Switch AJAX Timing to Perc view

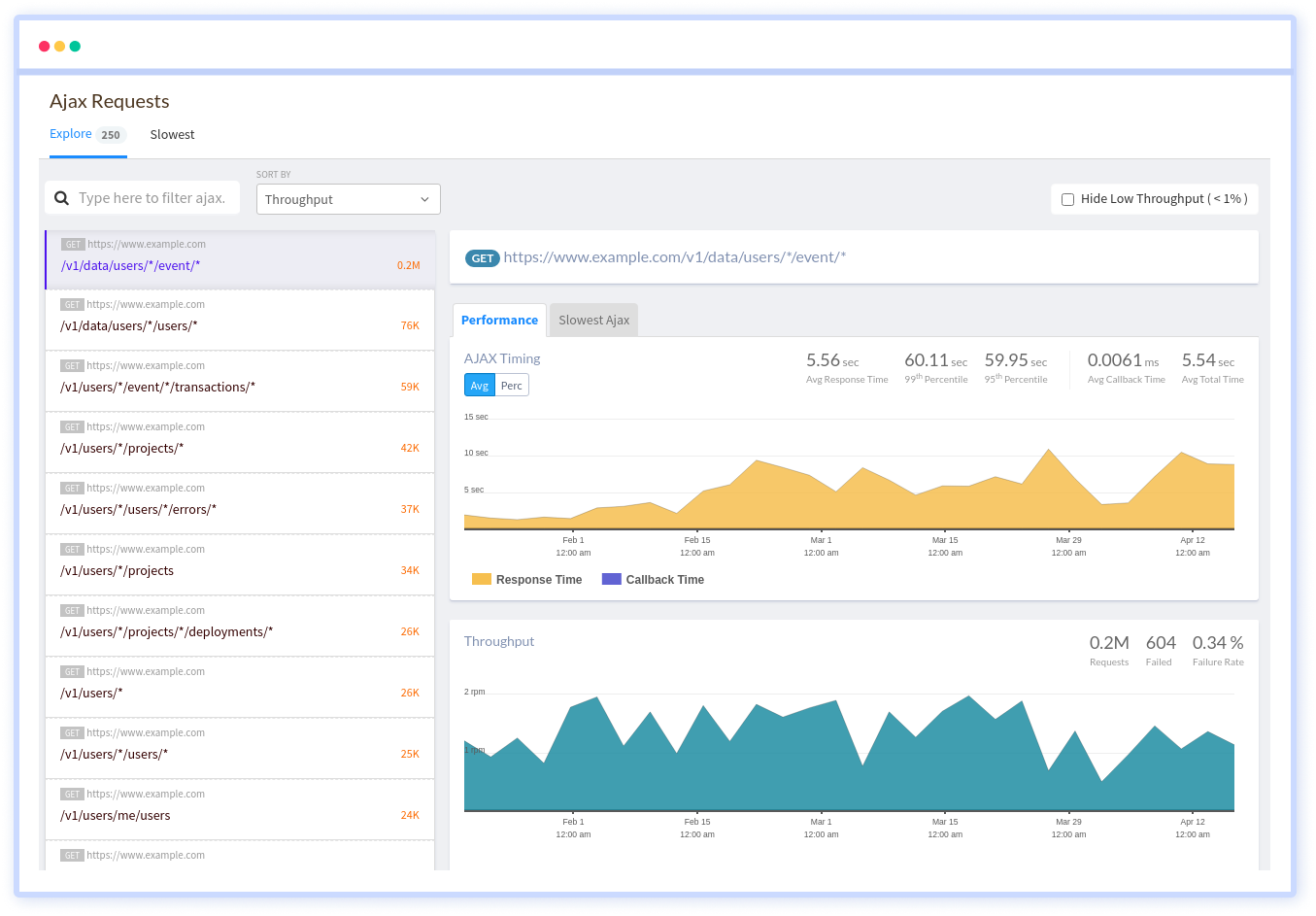[512, 385]
